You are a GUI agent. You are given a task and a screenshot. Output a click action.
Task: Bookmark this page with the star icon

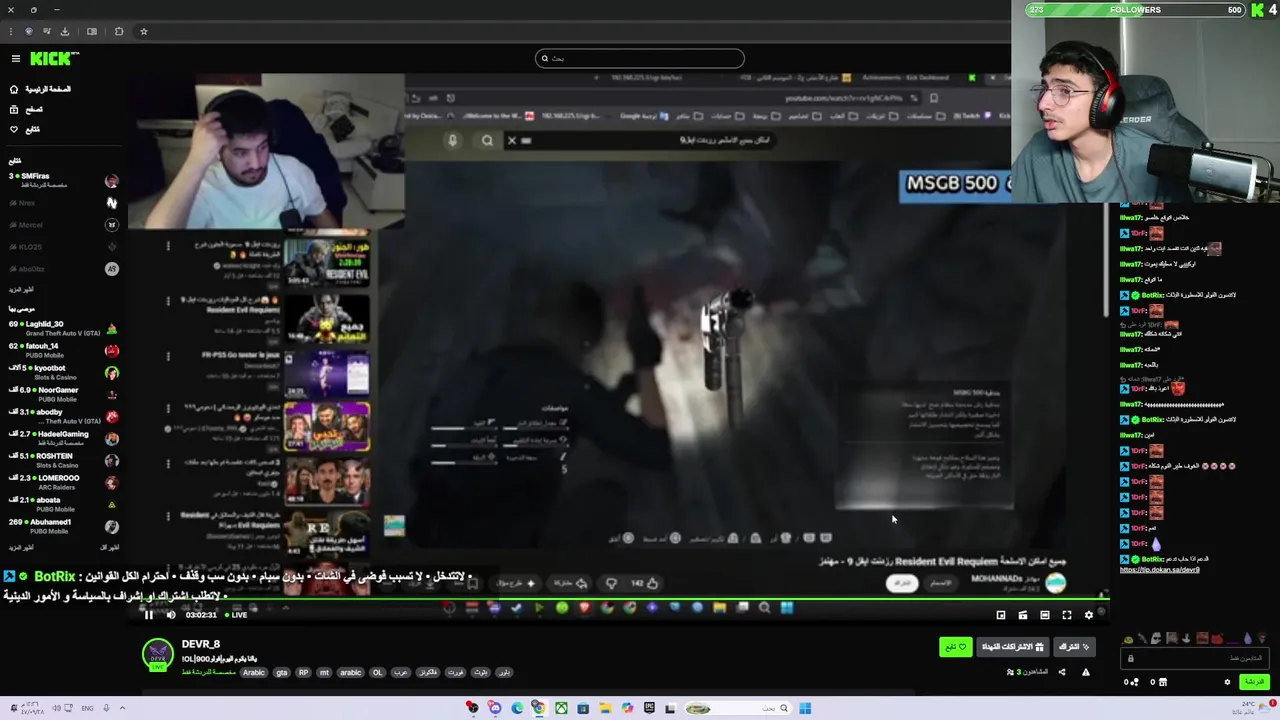pyautogui.click(x=143, y=31)
